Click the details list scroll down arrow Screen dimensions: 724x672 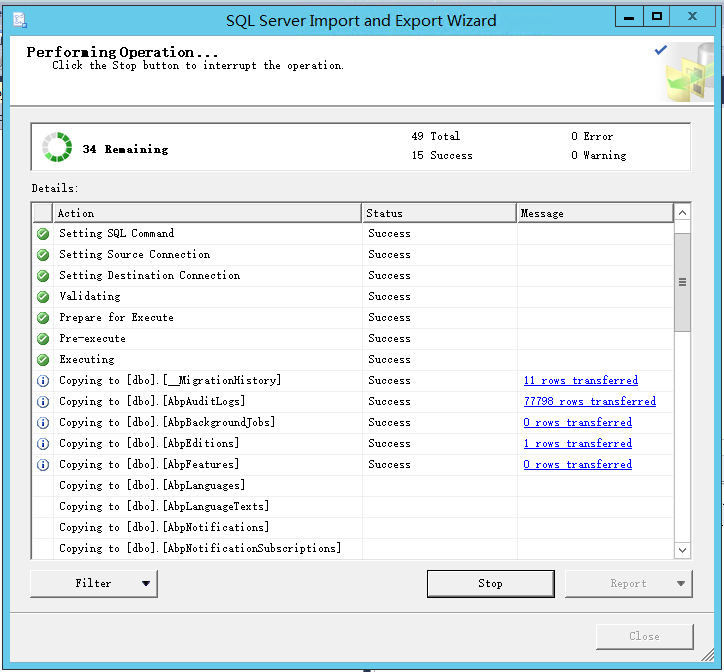tap(682, 550)
